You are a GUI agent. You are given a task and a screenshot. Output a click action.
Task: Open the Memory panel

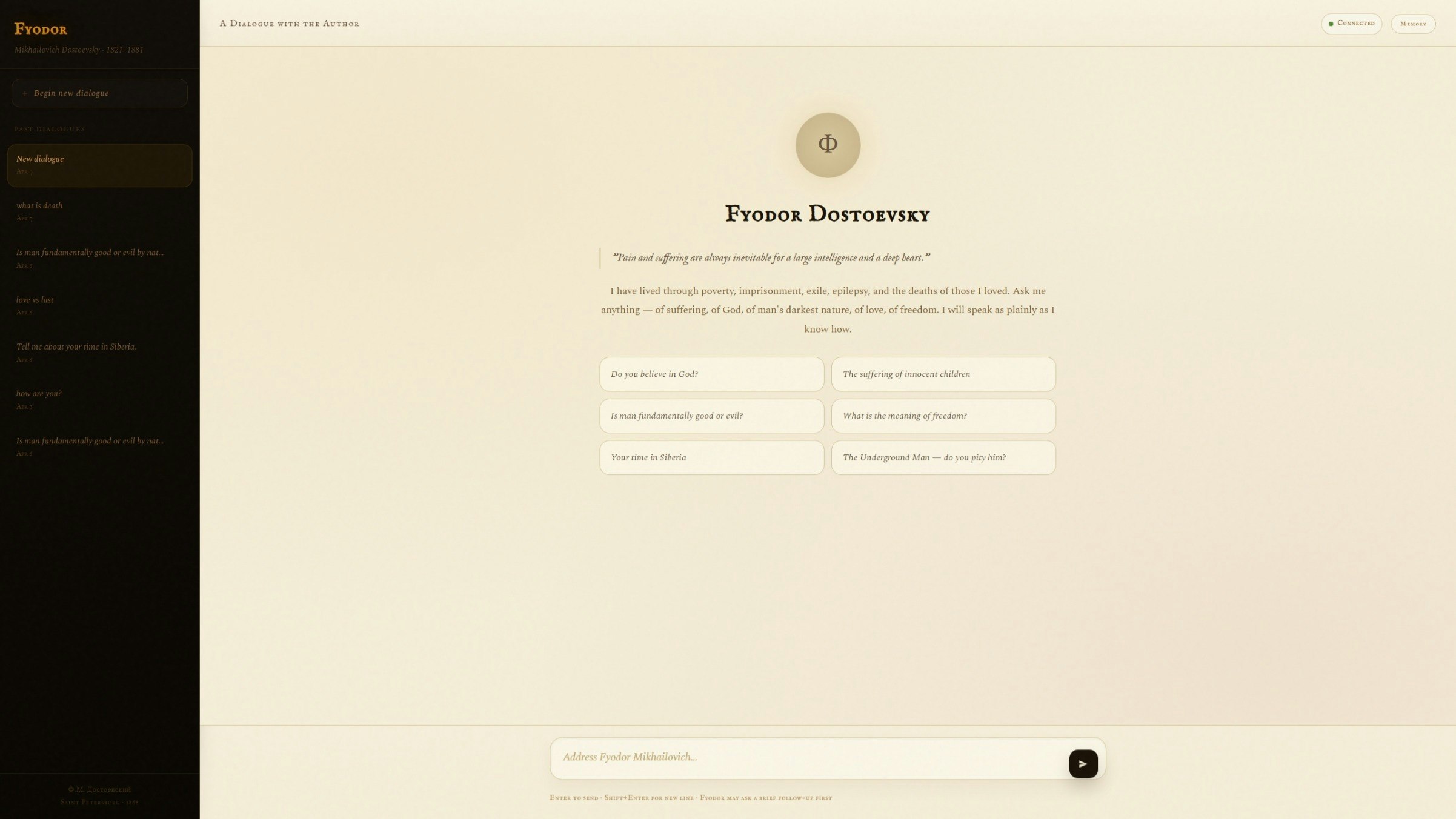1412,24
